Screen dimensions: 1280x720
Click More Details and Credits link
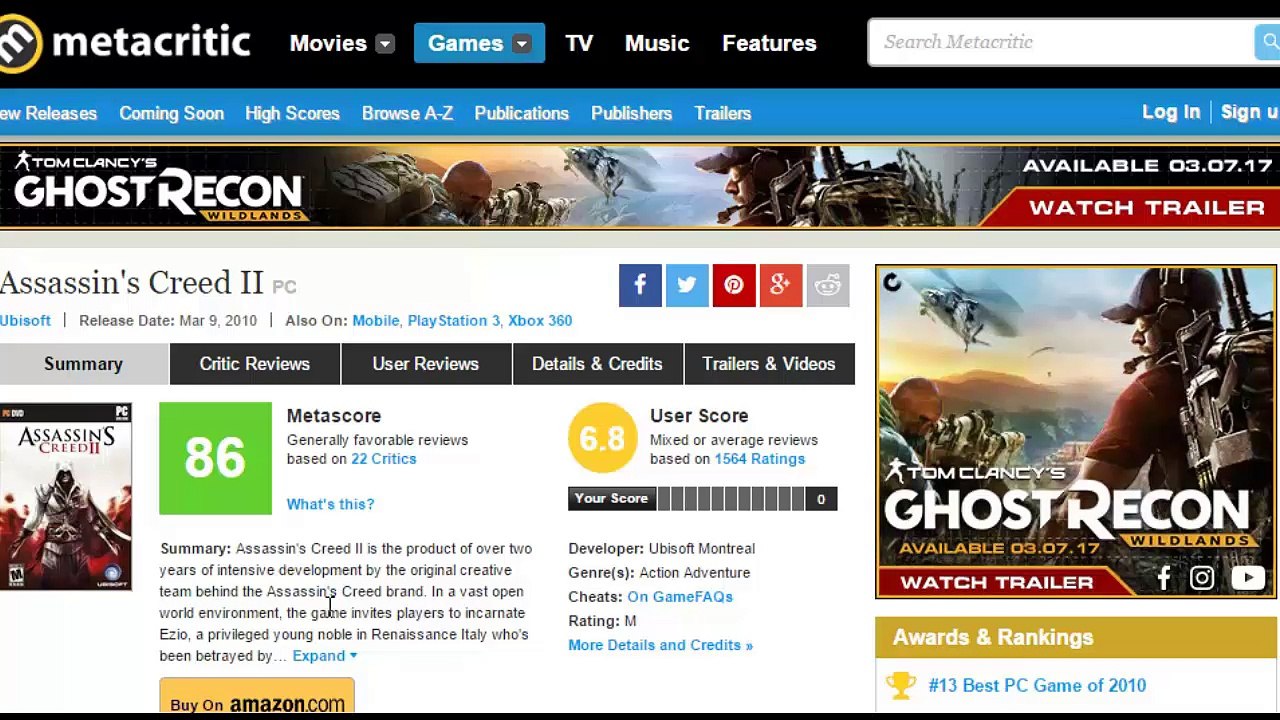[660, 645]
